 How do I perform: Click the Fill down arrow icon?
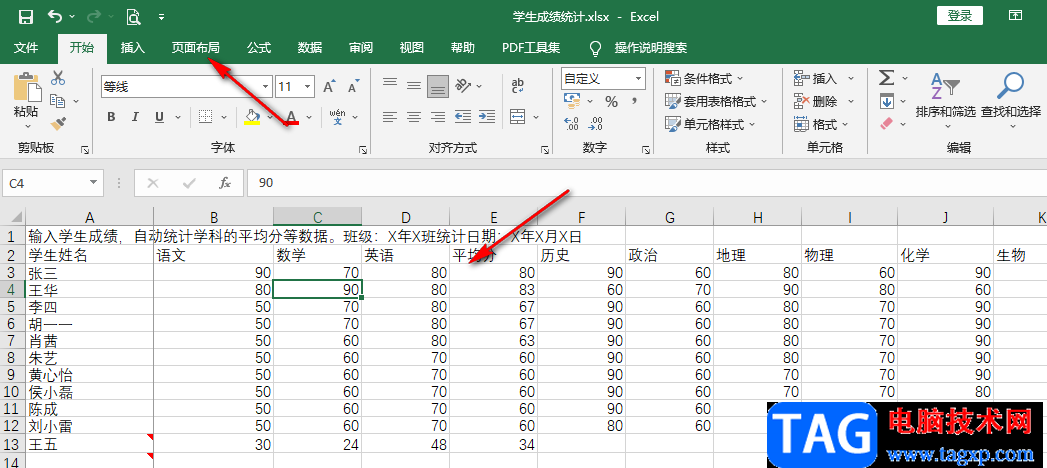(886, 101)
